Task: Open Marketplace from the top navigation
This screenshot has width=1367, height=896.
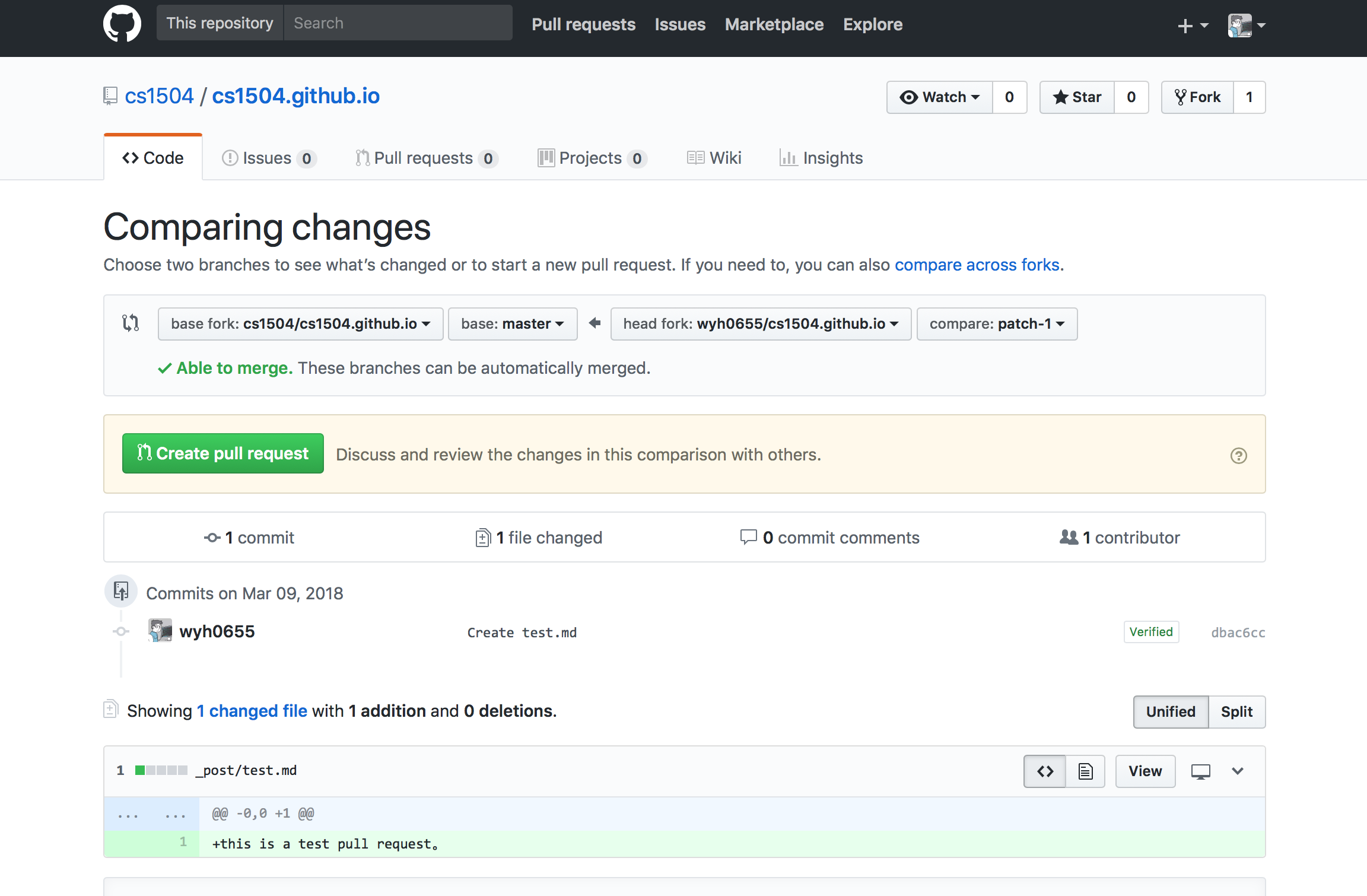Action: point(774,24)
